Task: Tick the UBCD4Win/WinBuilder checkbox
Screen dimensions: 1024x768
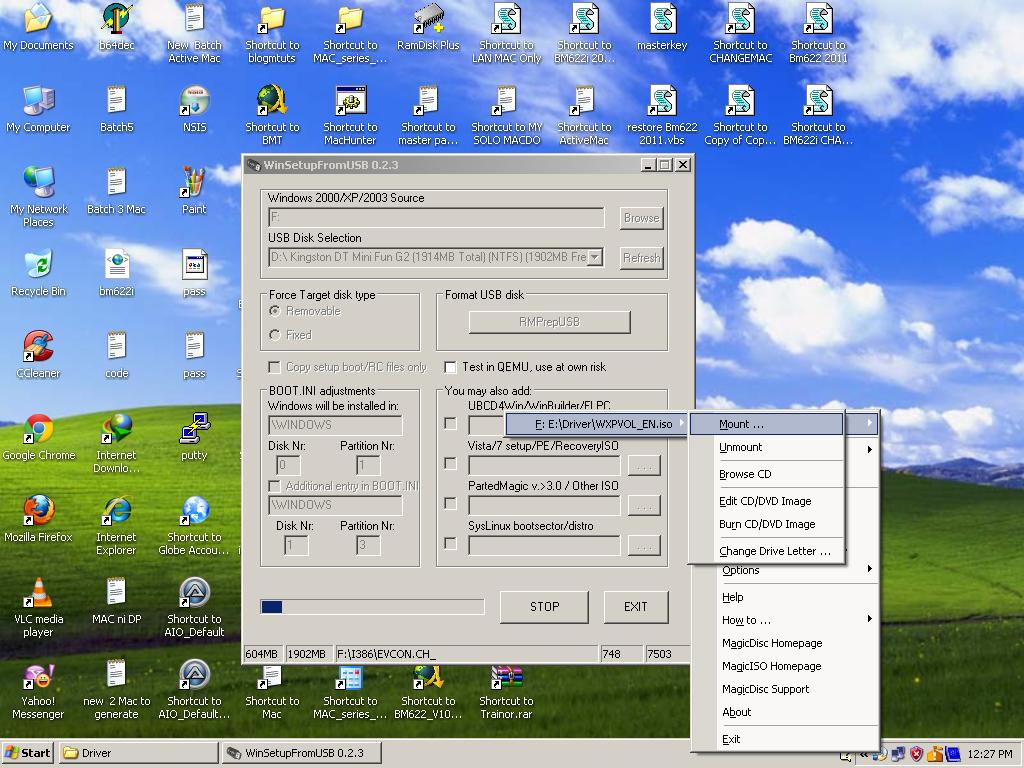Action: (450, 423)
